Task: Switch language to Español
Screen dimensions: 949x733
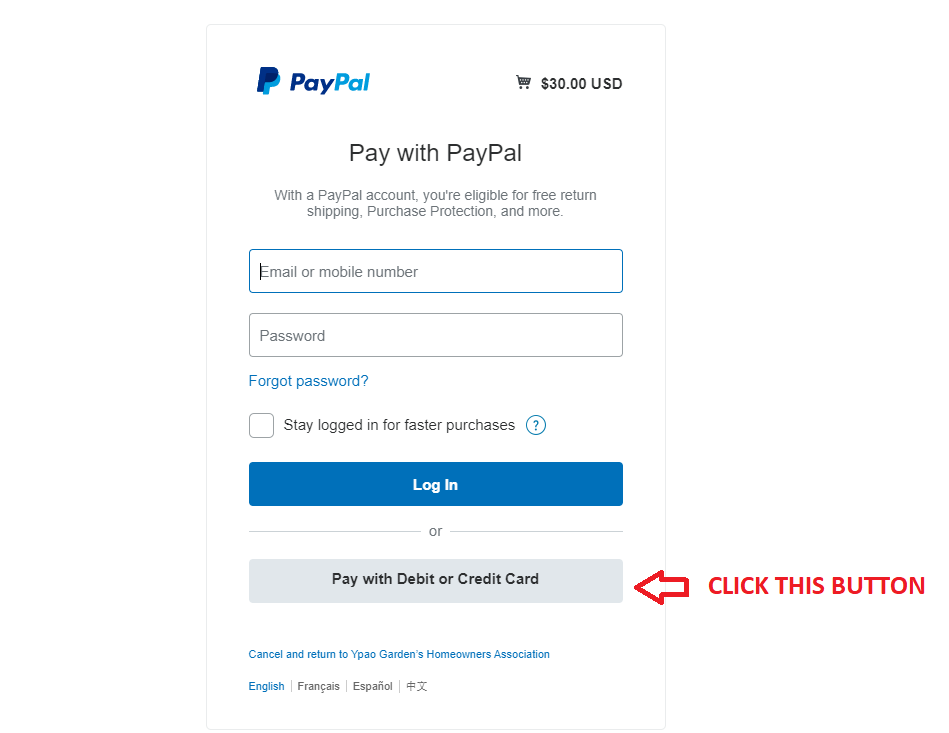Action: [x=373, y=686]
